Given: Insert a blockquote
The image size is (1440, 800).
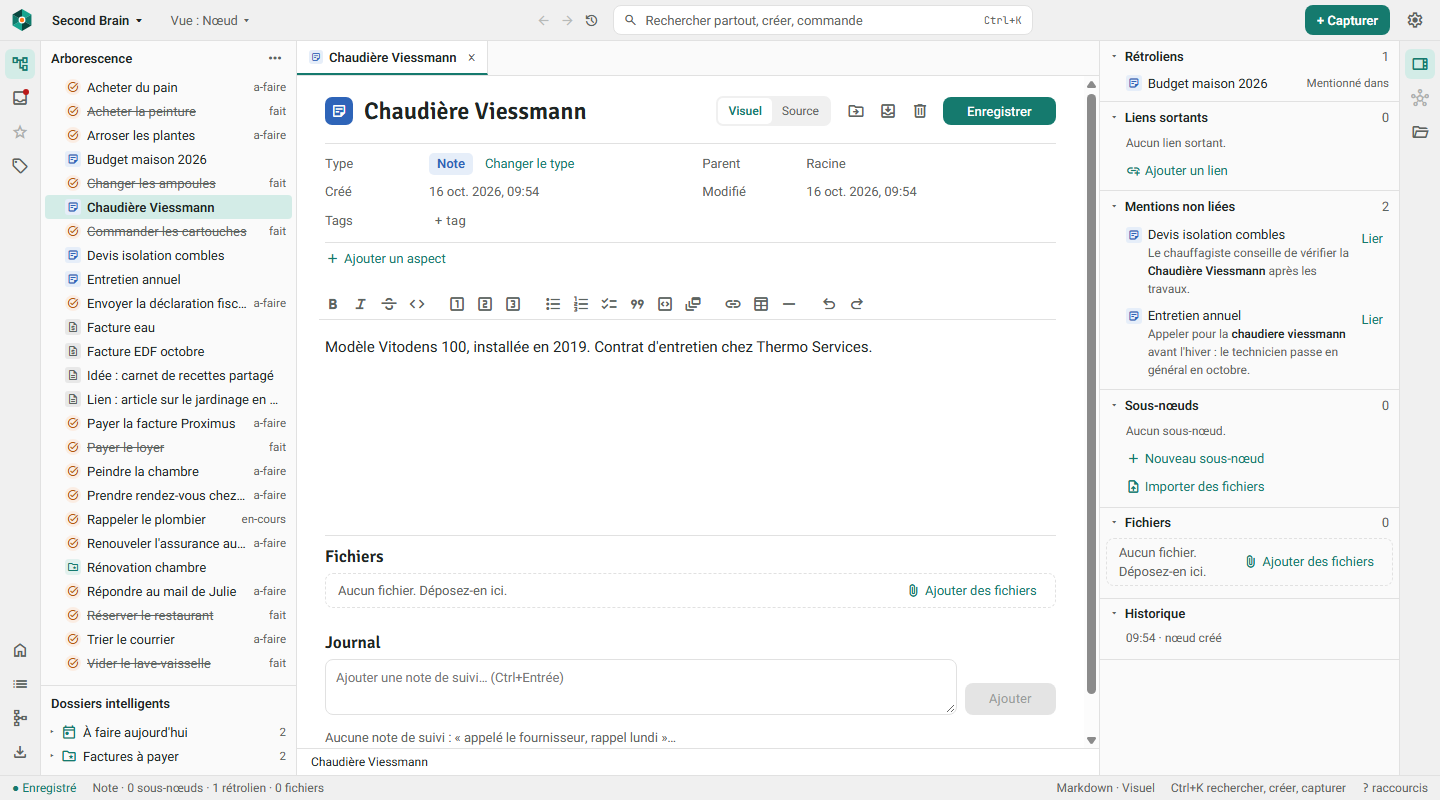Looking at the screenshot, I should 637,304.
